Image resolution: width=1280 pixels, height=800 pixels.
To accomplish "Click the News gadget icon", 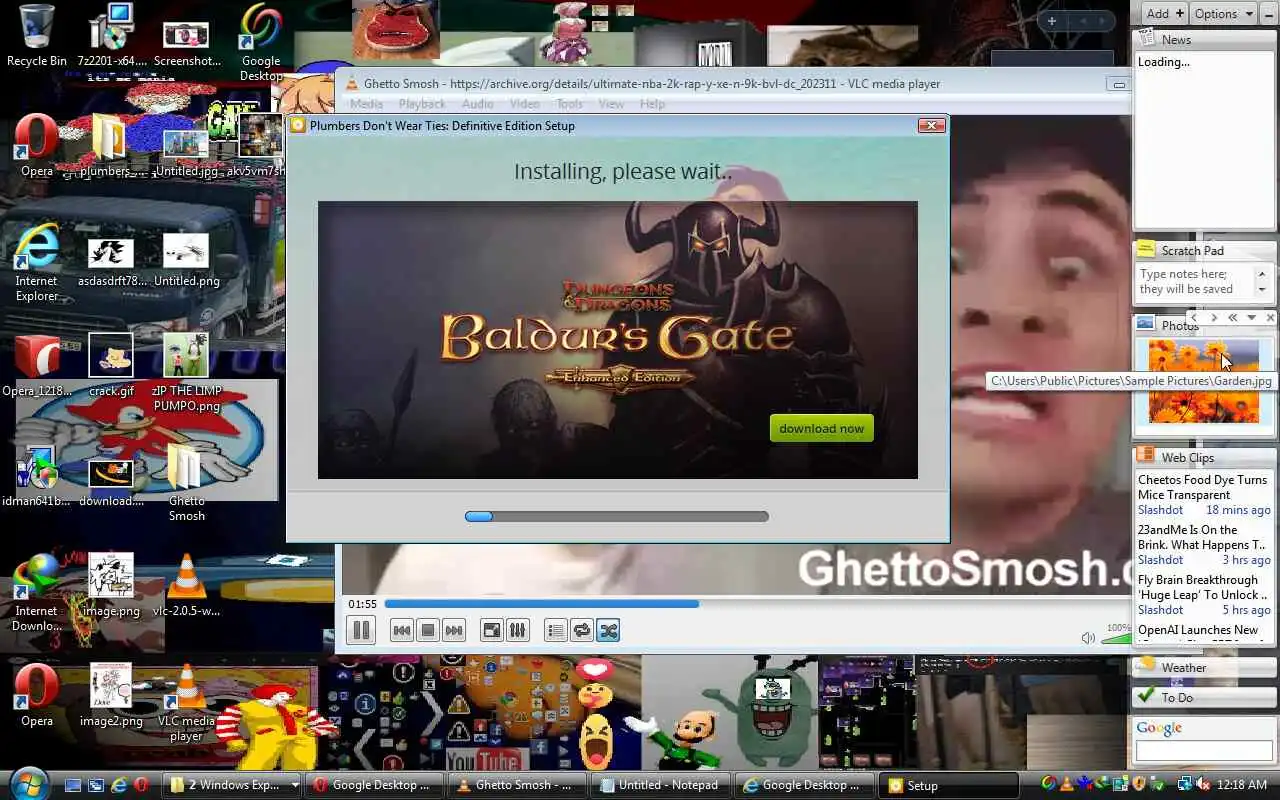I will 1146,38.
